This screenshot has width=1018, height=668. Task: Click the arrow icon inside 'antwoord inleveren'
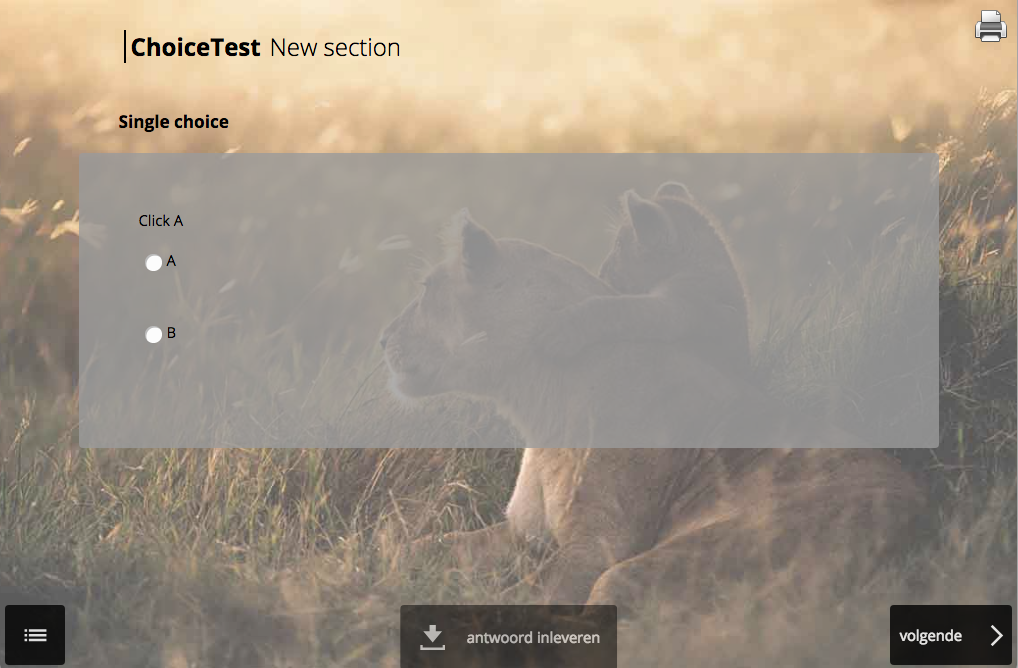(x=431, y=634)
